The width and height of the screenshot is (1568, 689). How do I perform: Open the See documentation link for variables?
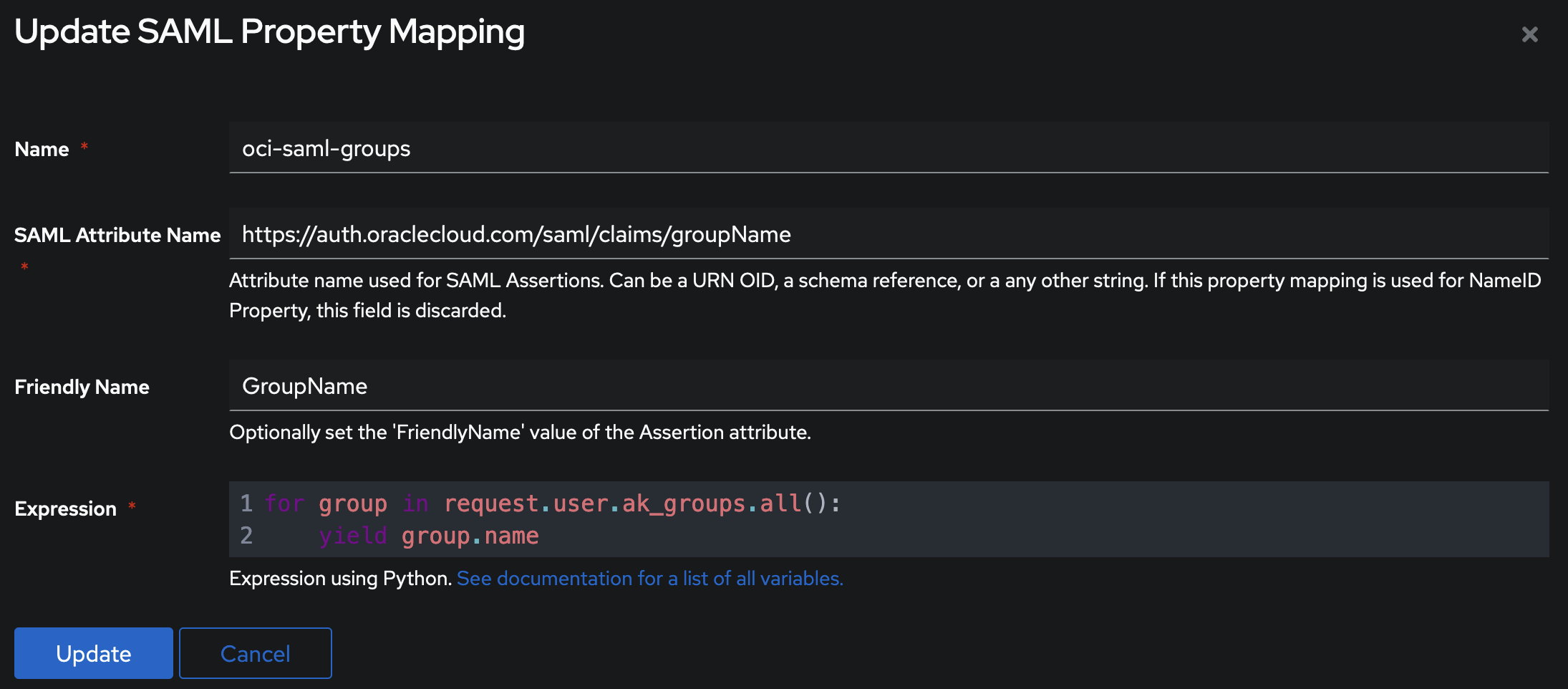[649, 578]
